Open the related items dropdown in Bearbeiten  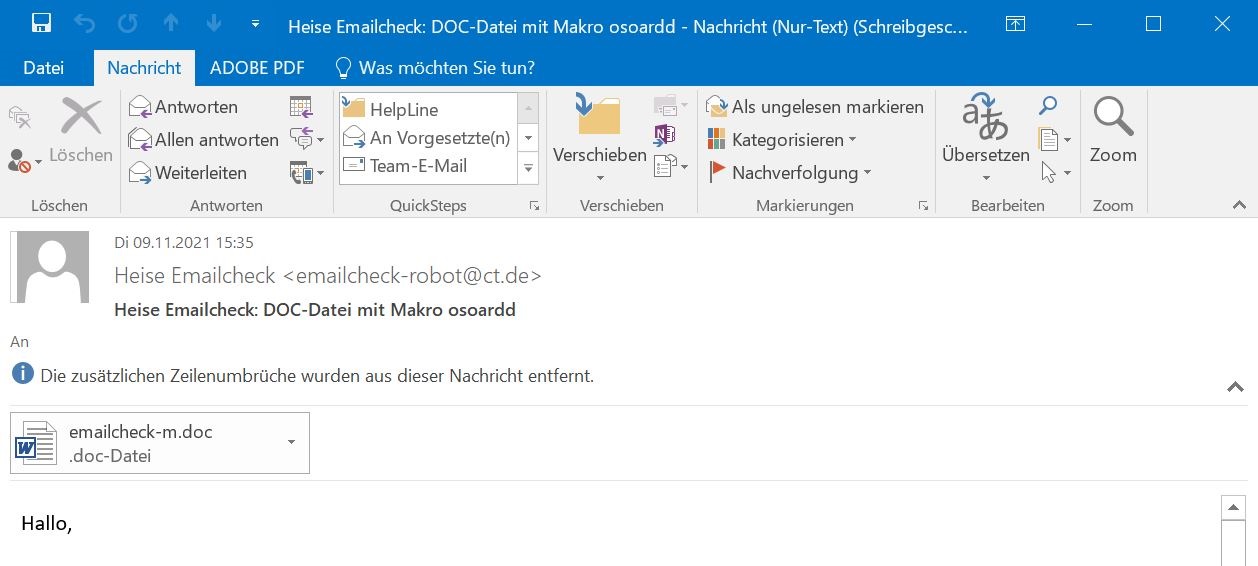(x=1055, y=139)
